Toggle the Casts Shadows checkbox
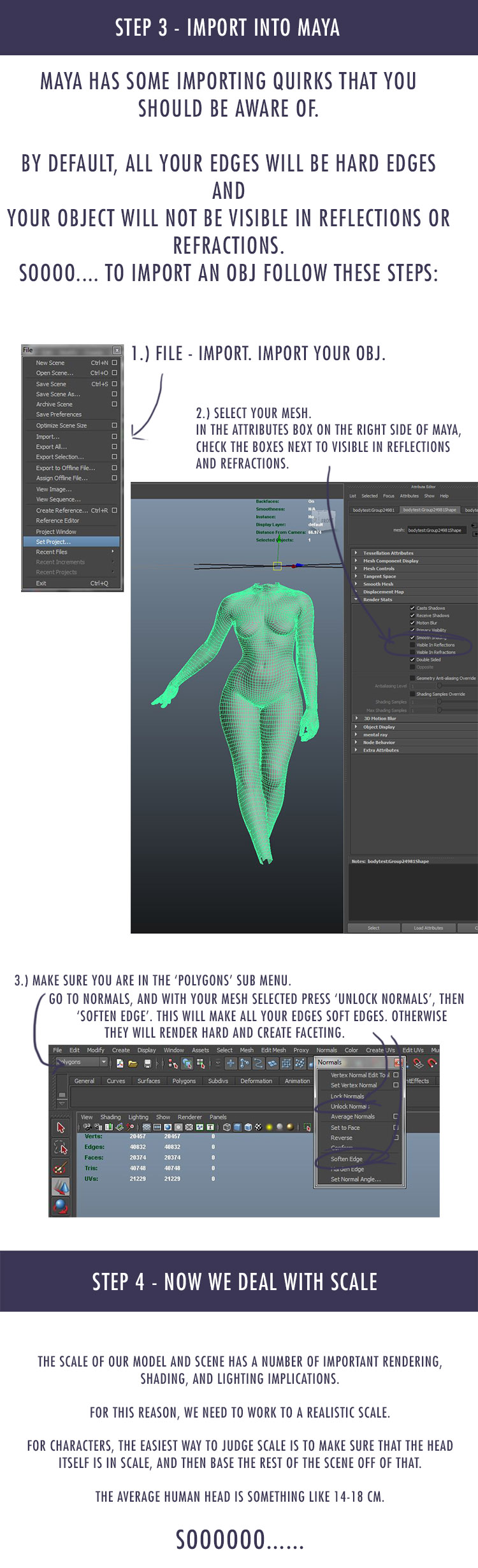This screenshot has height=1568, width=478. pos(412,608)
